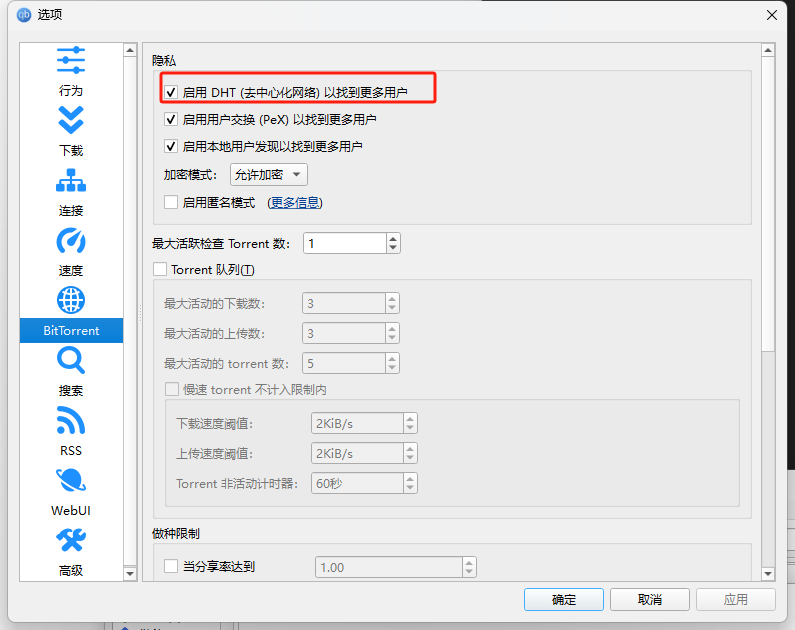This screenshot has width=795, height=630.
Task: Increase 最大活动的下载数 spinner up arrow
Action: 392,299
